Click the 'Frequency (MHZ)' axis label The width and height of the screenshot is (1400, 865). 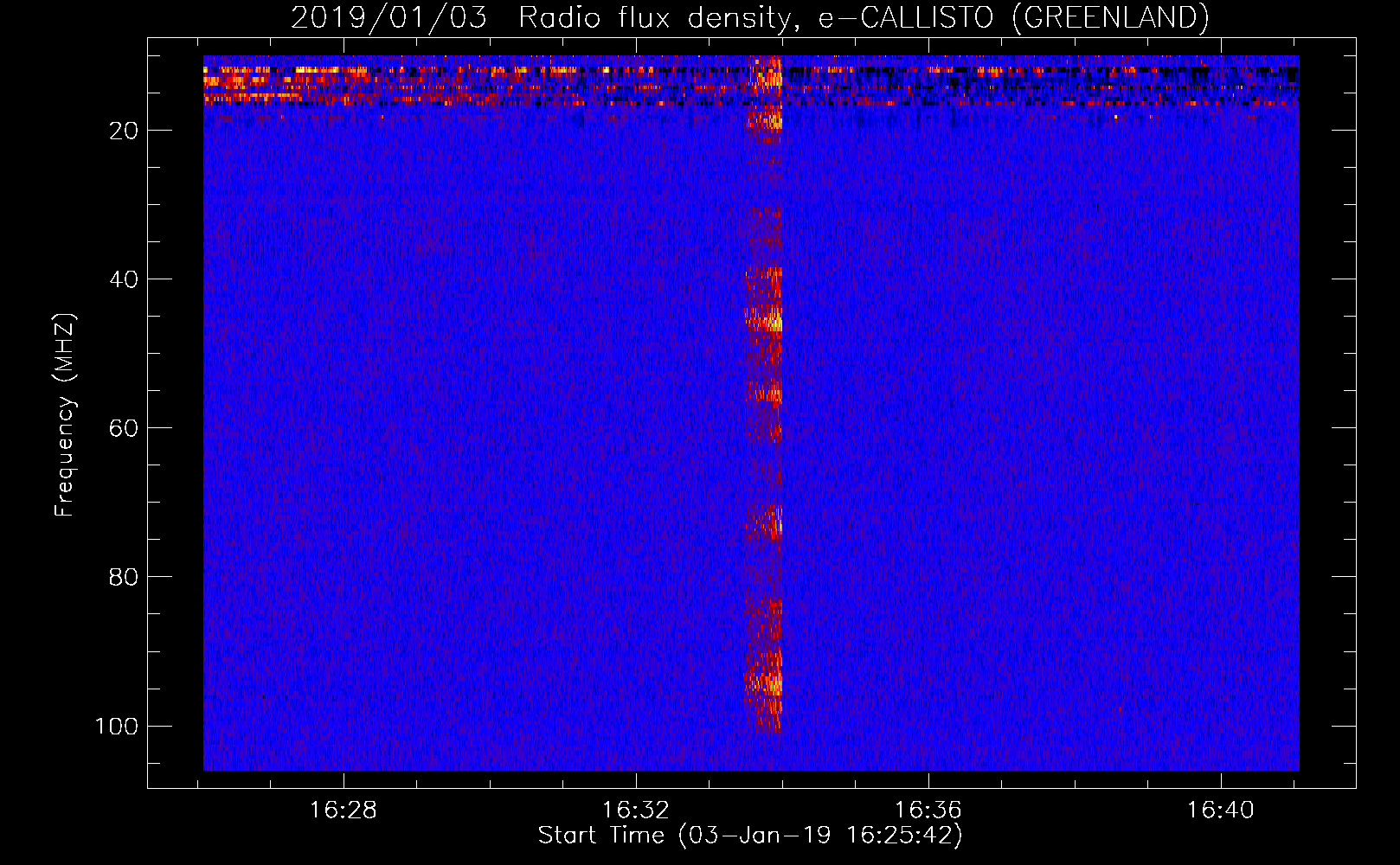[65, 415]
